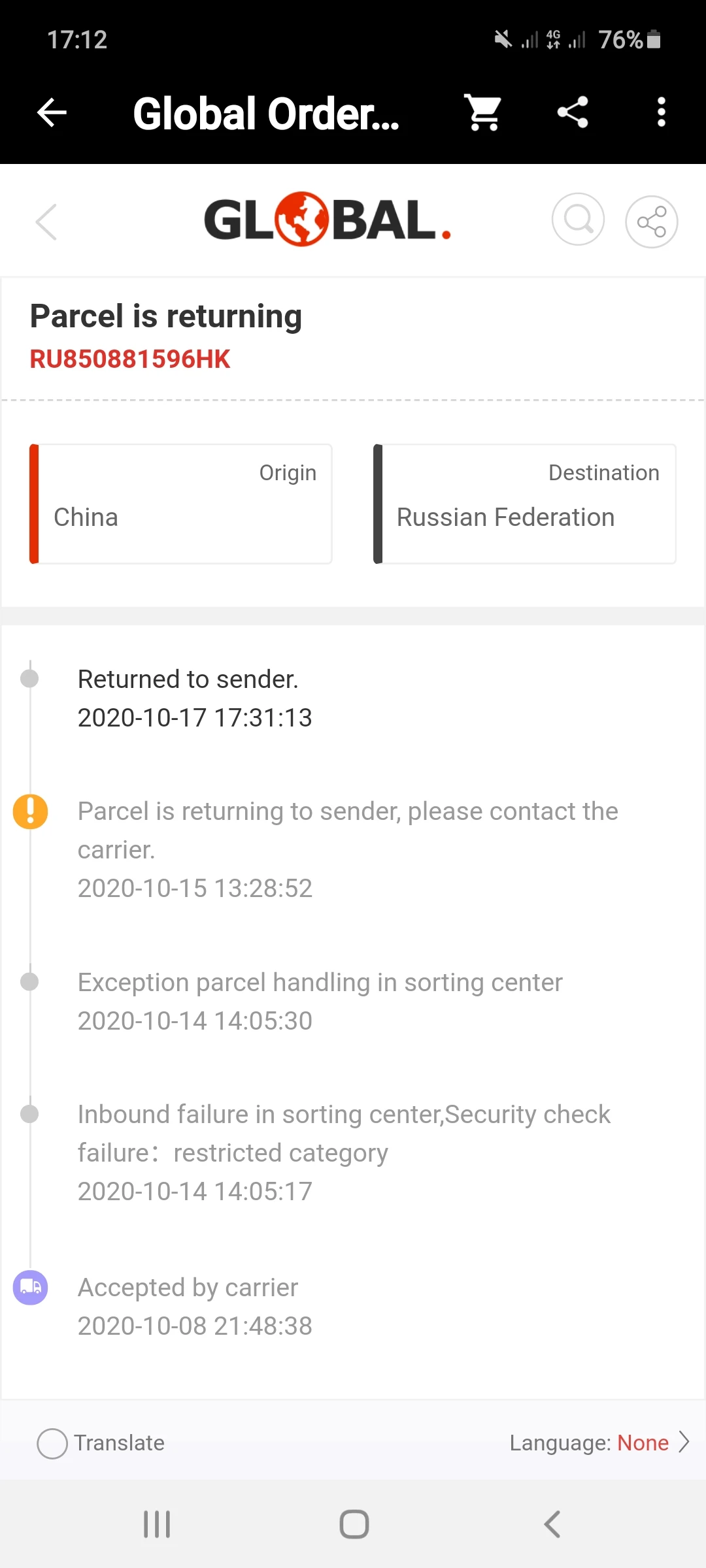The width and height of the screenshot is (706, 1568).
Task: Tap the purple truck carrier icon
Action: point(30,1288)
